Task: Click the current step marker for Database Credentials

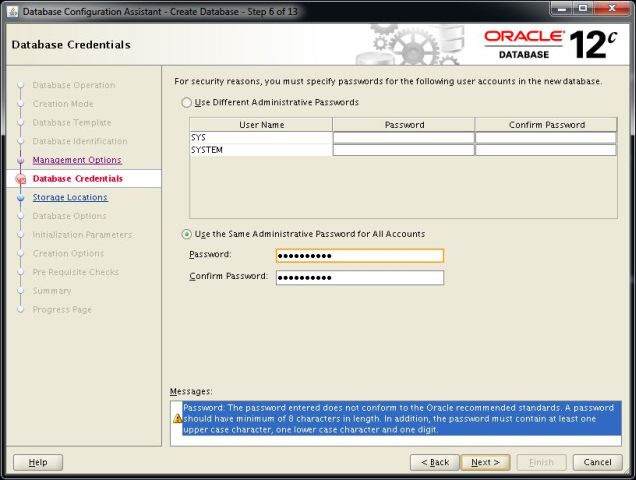Action: point(21,179)
